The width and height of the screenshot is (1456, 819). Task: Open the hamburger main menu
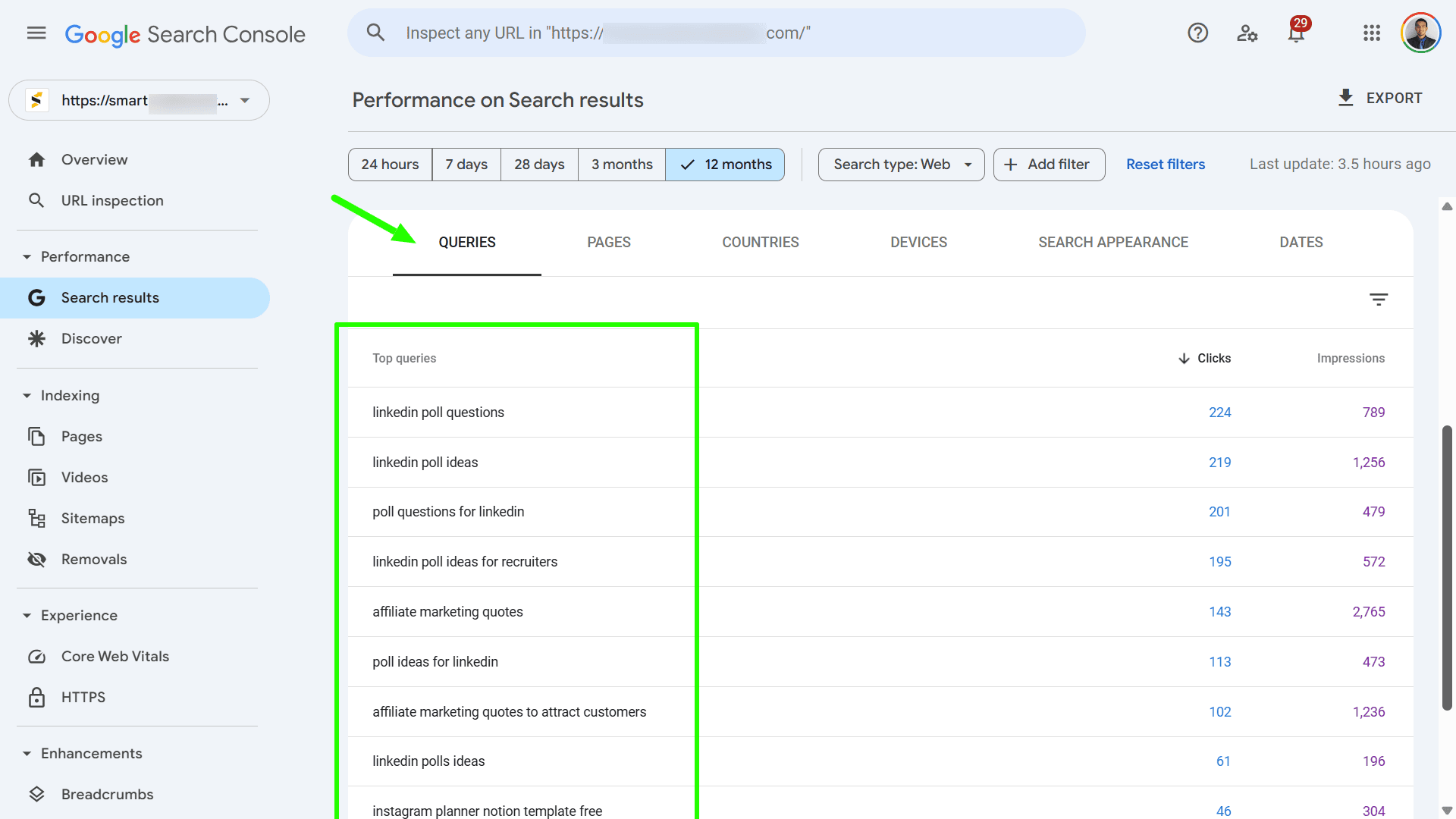coord(36,33)
